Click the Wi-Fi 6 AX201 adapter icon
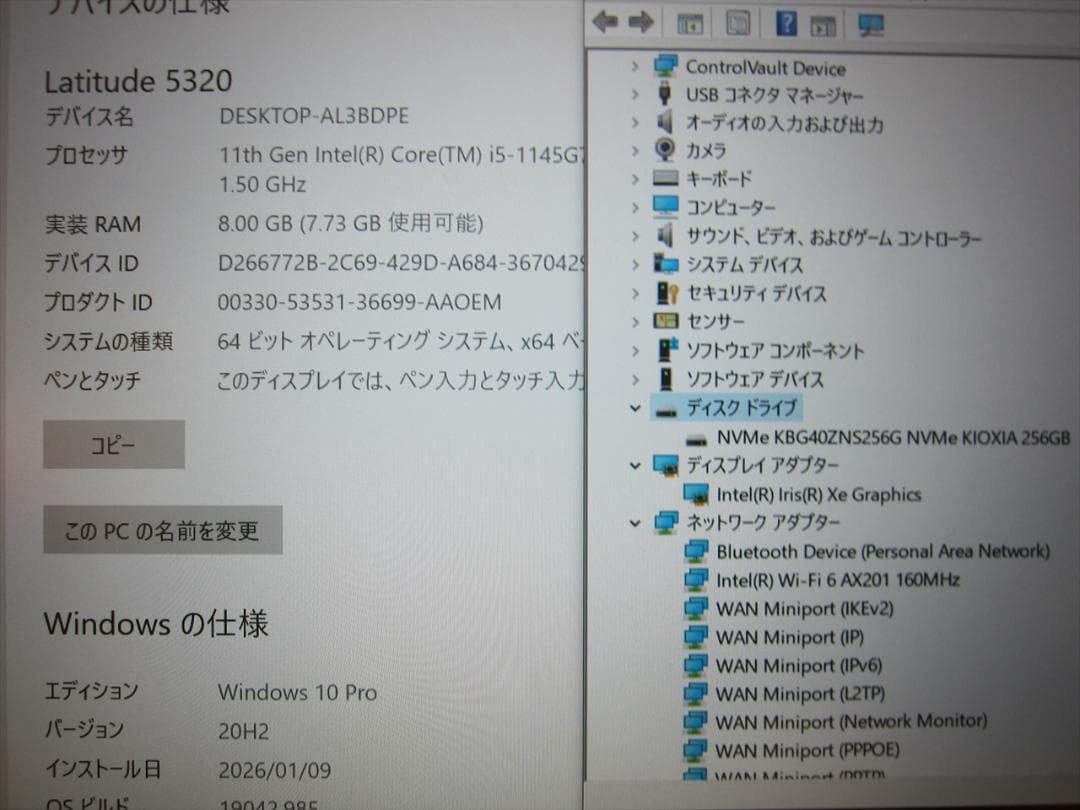1080x810 pixels. [696, 580]
